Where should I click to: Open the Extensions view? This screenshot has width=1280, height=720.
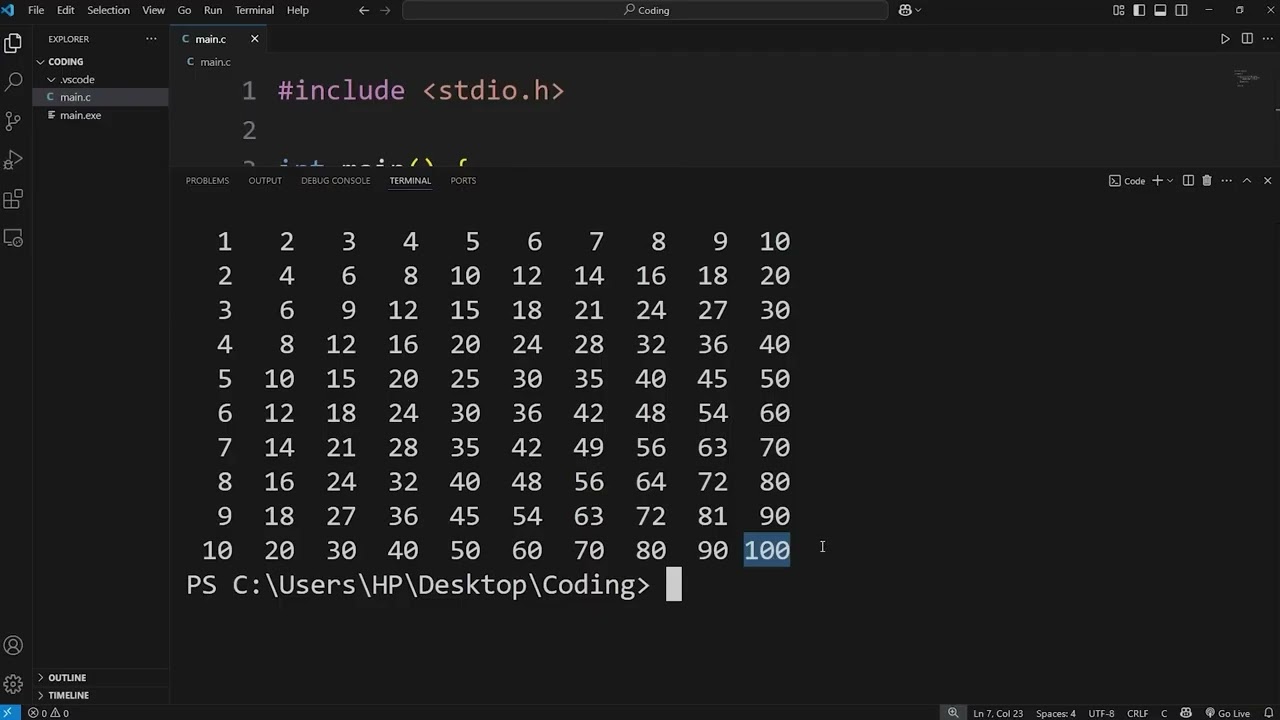[13, 199]
